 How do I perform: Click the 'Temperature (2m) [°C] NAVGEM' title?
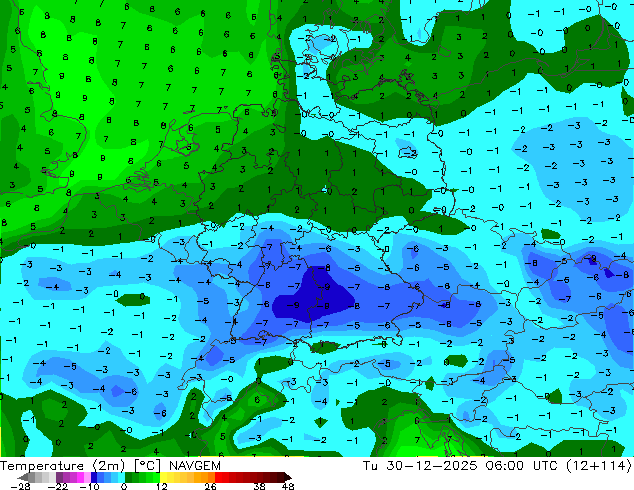(x=110, y=466)
